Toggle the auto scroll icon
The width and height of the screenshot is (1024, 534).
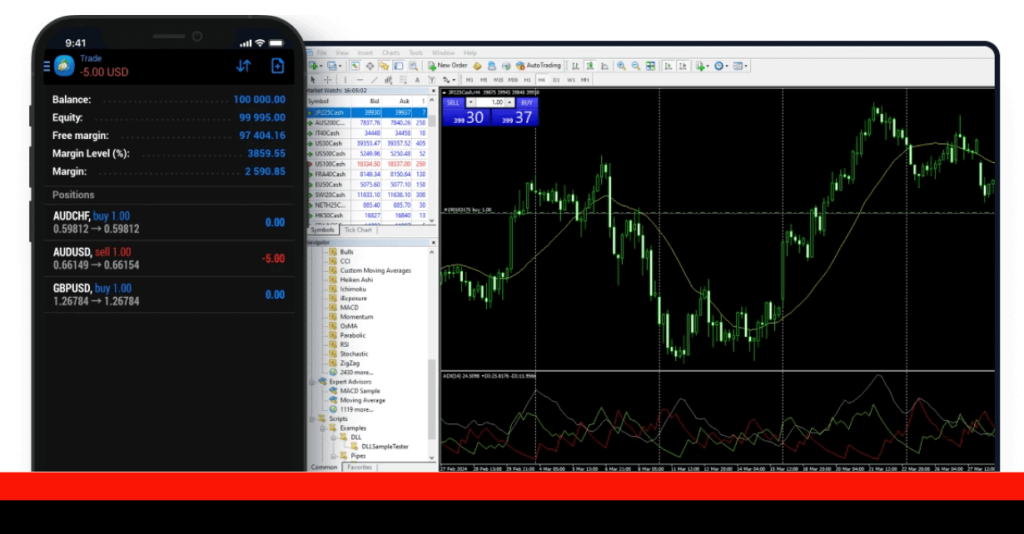coord(669,66)
